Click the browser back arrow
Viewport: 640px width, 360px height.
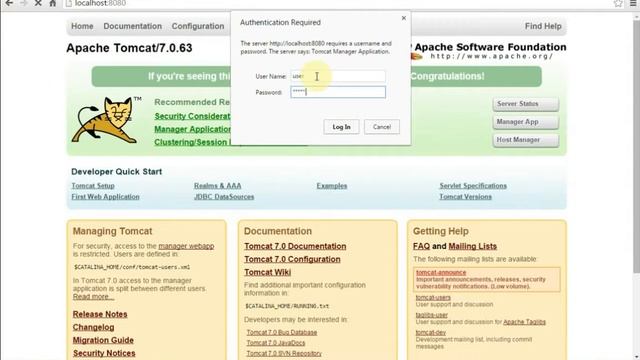pos(9,3)
